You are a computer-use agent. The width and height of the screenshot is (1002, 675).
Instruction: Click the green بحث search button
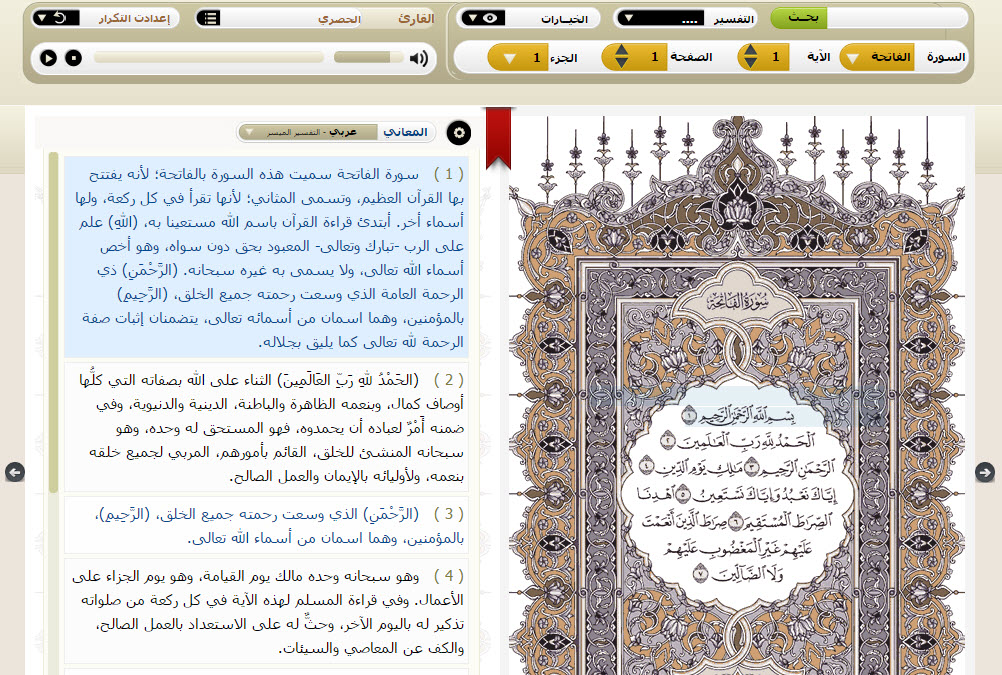pos(799,17)
